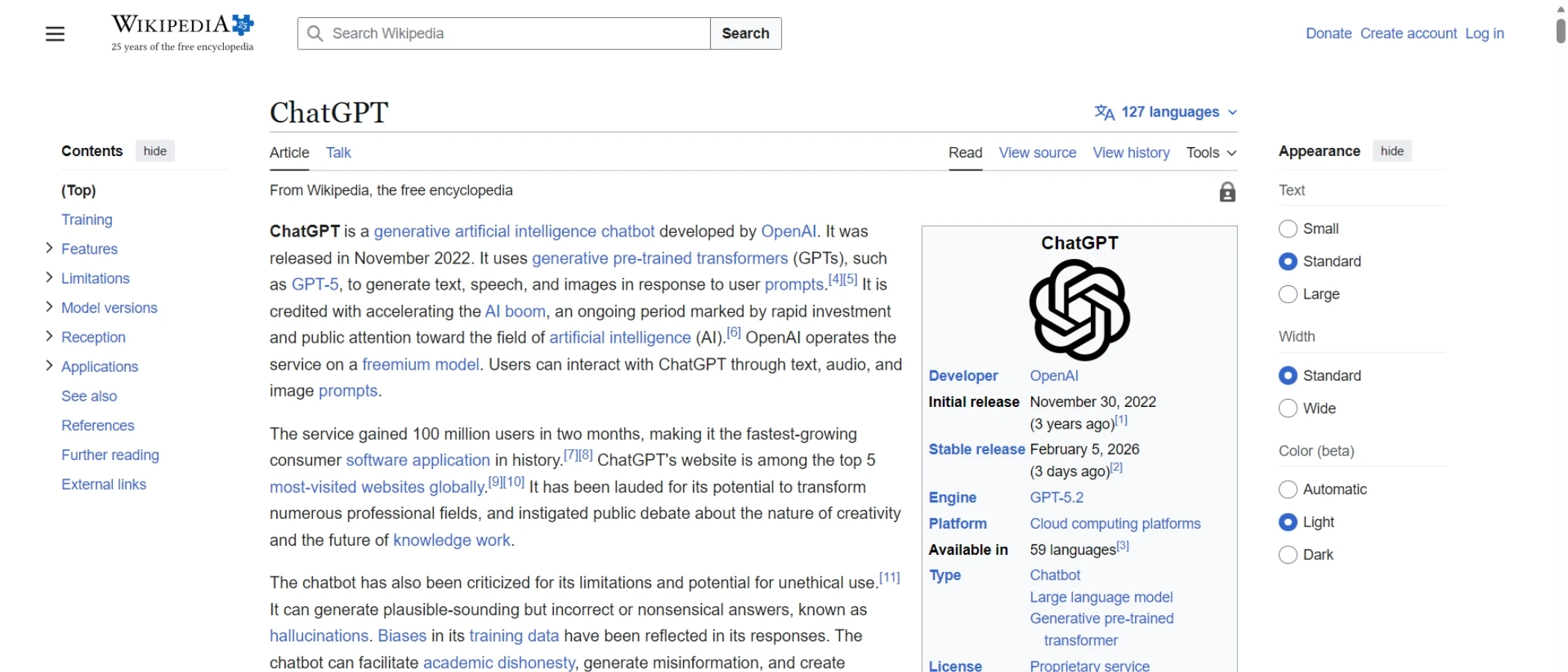Viewport: 1568px width, 672px height.
Task: Open the View source tab
Action: click(x=1038, y=152)
